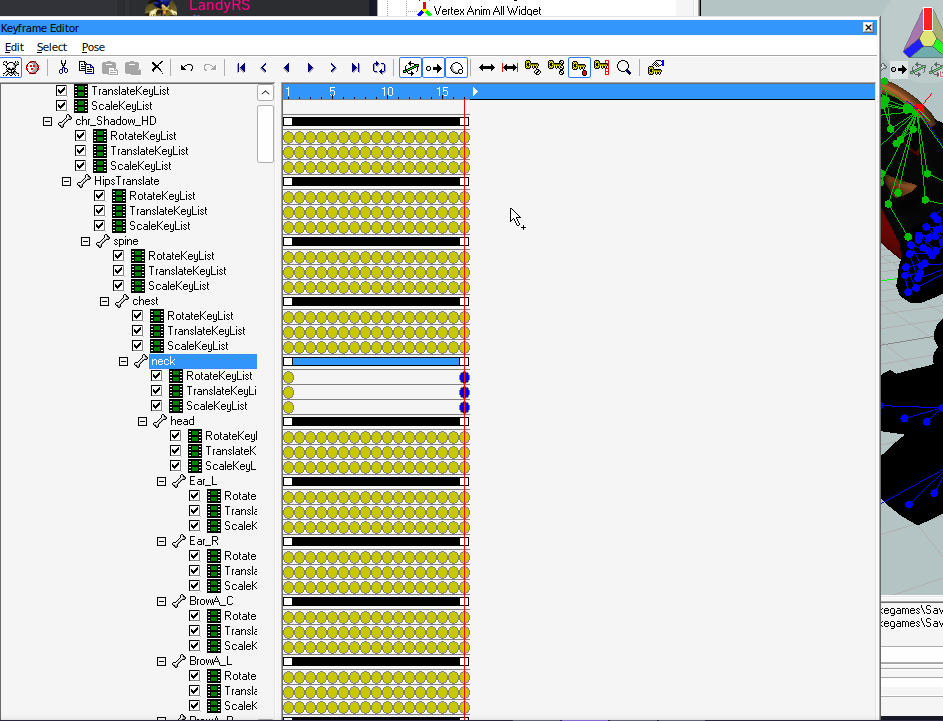Click the blue keyframe on neck RotateKeyList
943x721 pixels.
click(x=465, y=377)
